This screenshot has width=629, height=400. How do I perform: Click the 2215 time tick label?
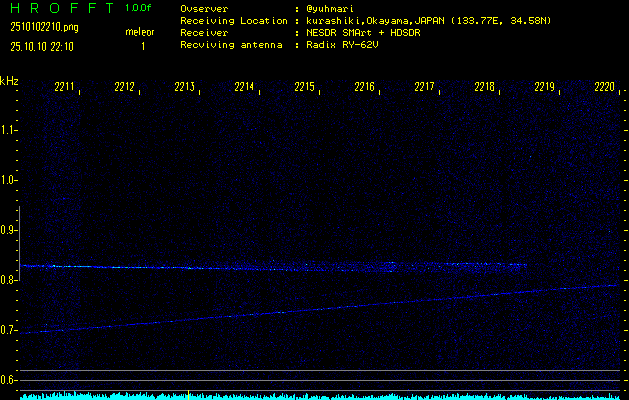click(304, 88)
